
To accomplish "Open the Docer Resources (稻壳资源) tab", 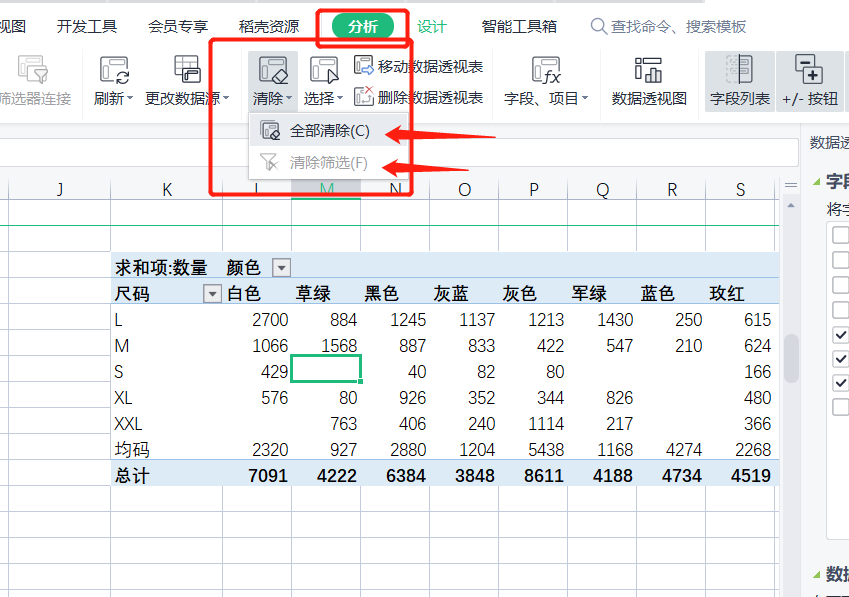I will tap(269, 27).
